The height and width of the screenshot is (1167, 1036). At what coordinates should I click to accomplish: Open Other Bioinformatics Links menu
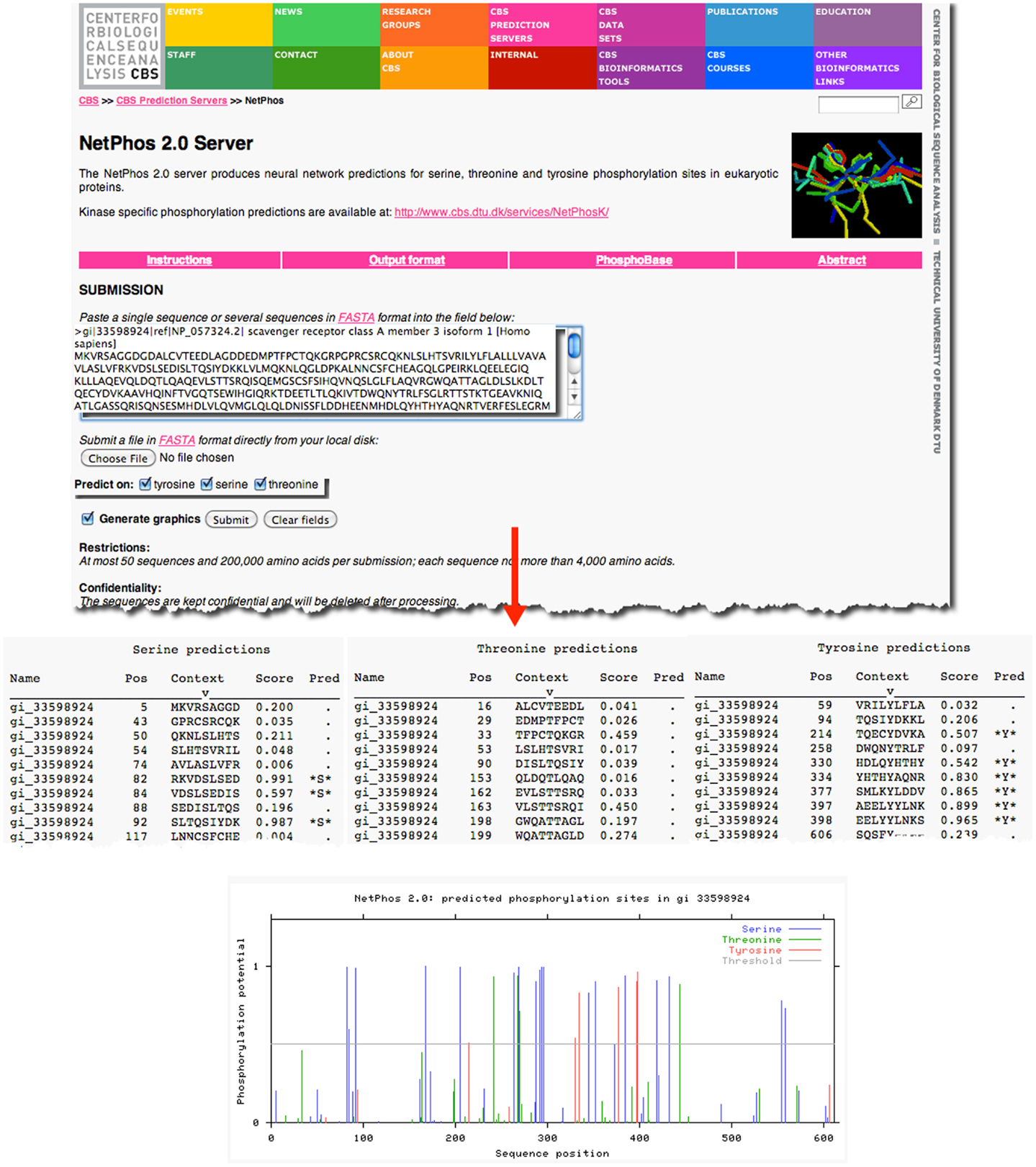868,68
